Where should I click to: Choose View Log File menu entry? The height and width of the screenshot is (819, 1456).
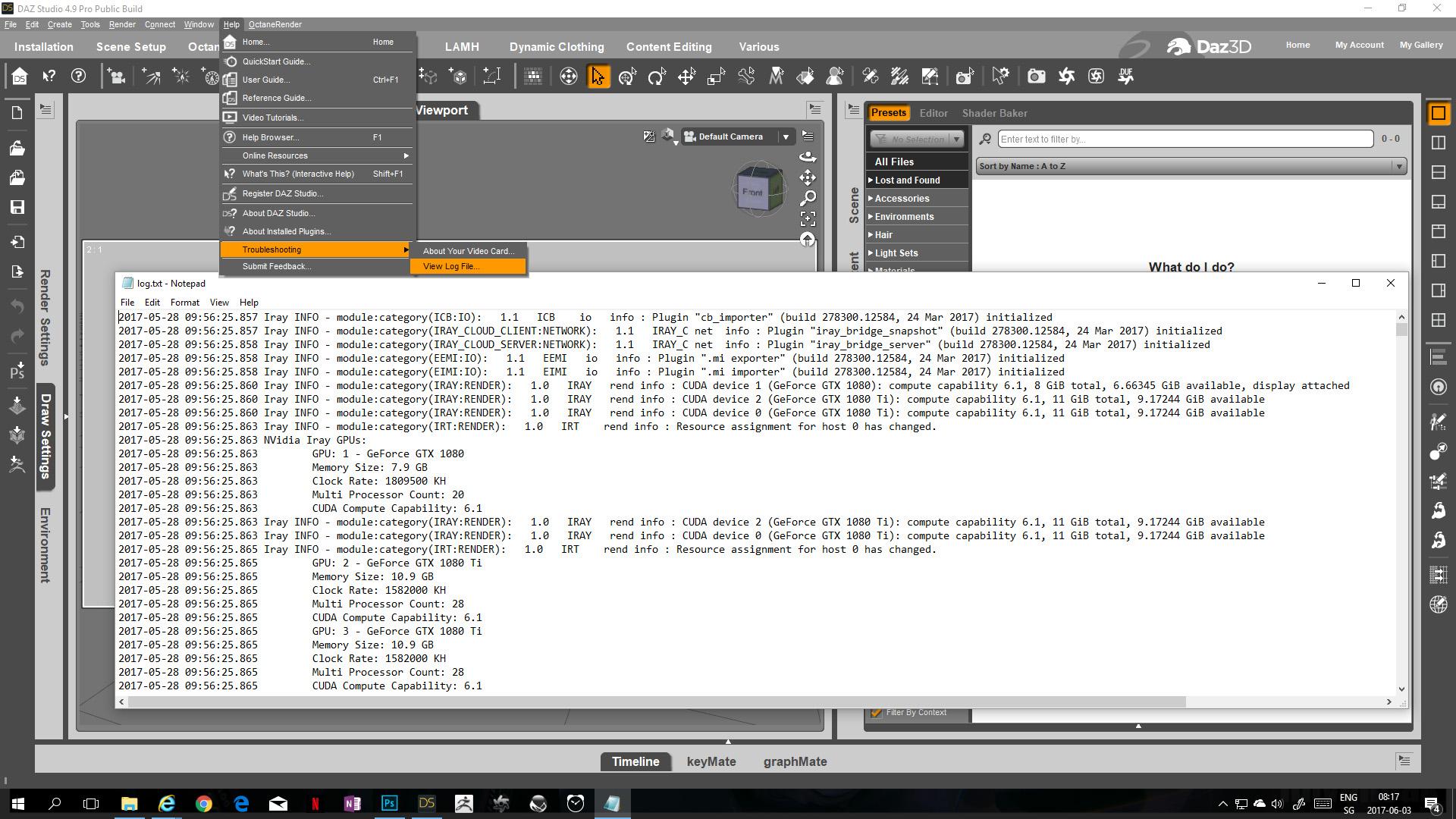click(x=451, y=266)
